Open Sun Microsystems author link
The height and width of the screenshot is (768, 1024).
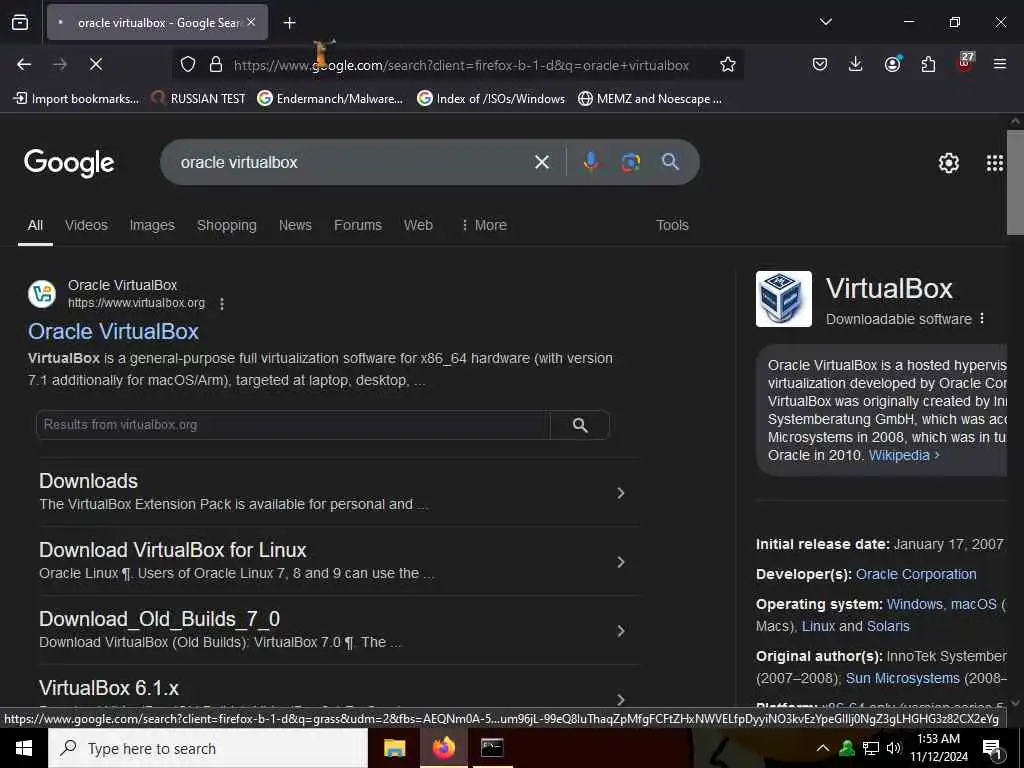[903, 679]
